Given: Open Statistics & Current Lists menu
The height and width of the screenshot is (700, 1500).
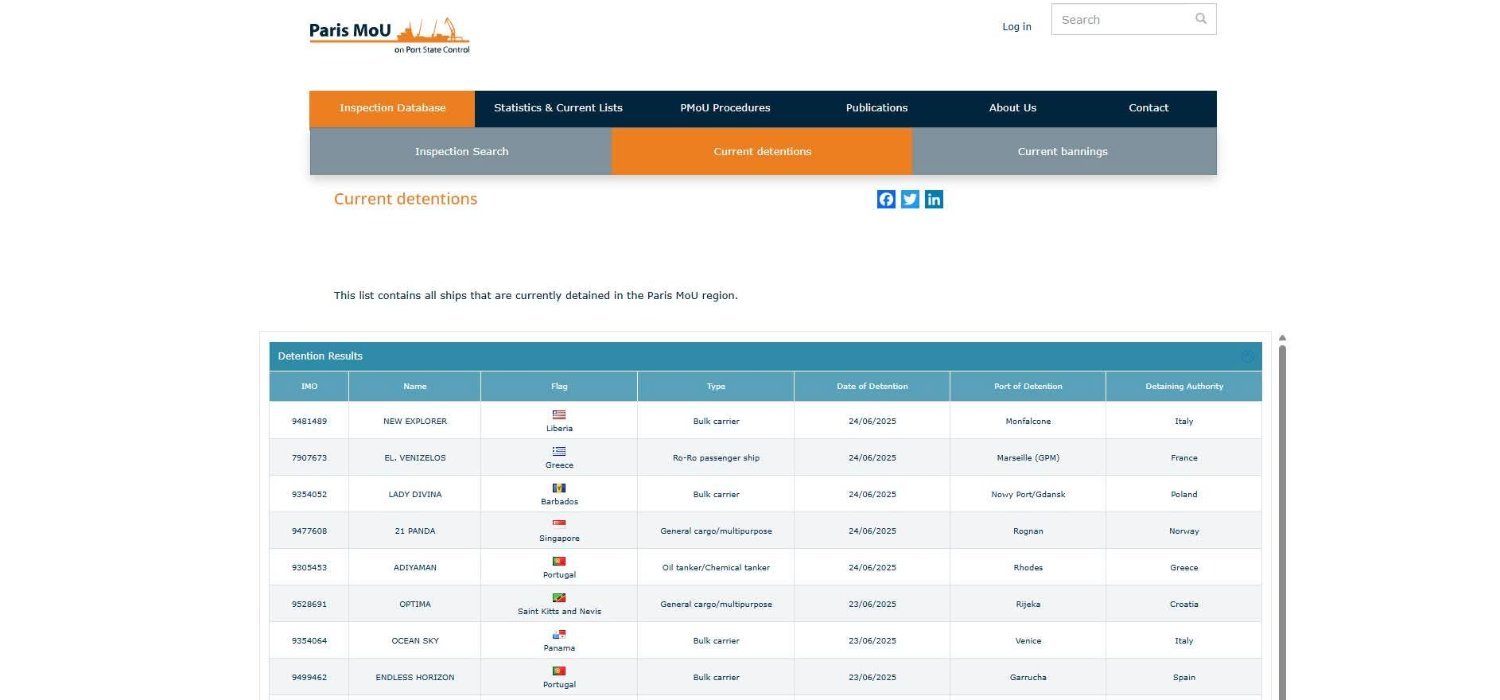Looking at the screenshot, I should coord(558,108).
